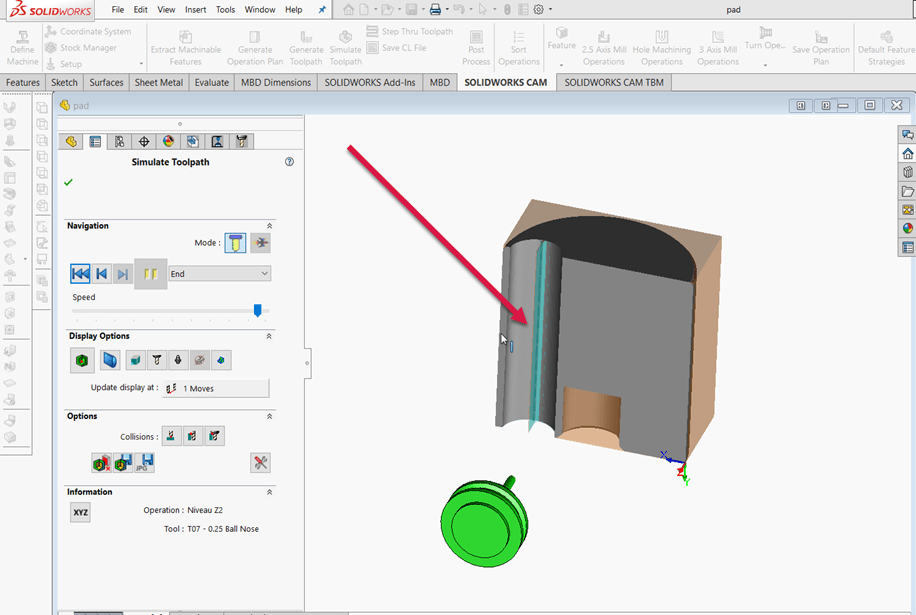Select the Turbo simulation mode button
Viewport: 916px width, 615px height.
point(261,243)
